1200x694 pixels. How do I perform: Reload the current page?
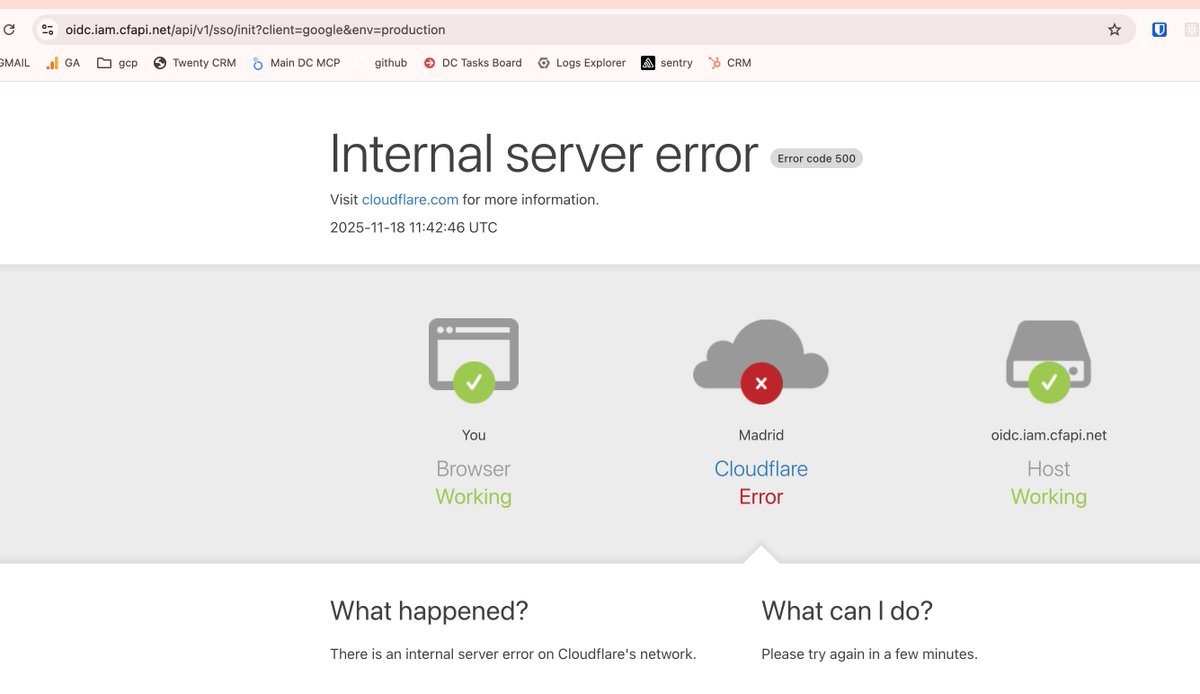pyautogui.click(x=9, y=29)
